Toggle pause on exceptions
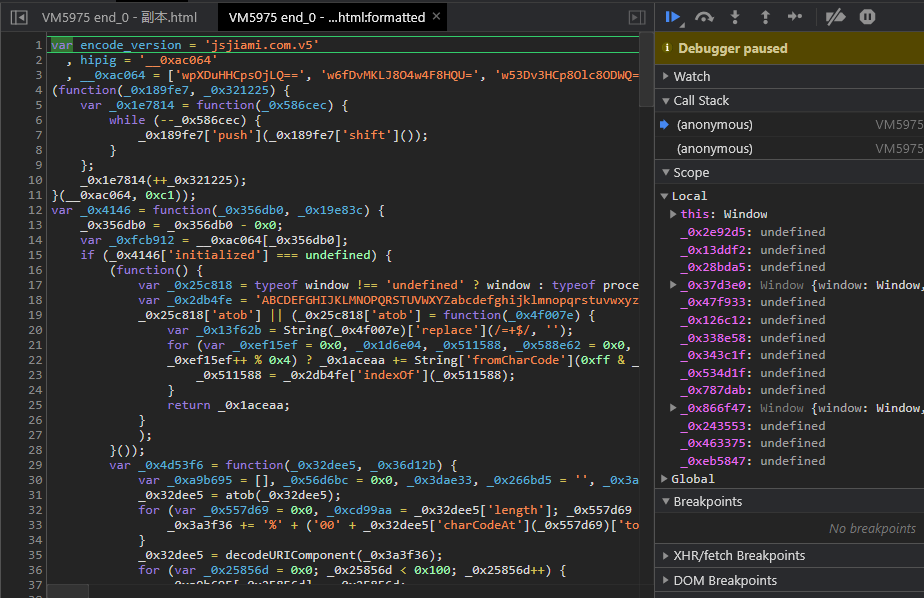Viewport: 924px width, 598px height. click(x=868, y=16)
